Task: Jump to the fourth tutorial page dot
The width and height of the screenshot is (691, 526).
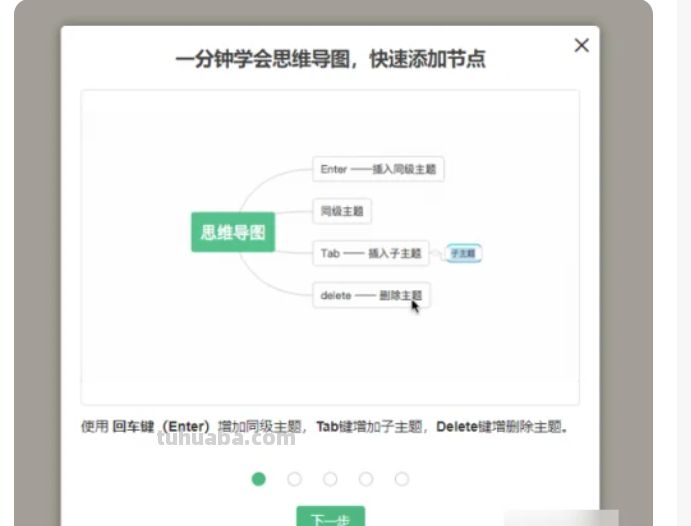Action: (x=366, y=479)
